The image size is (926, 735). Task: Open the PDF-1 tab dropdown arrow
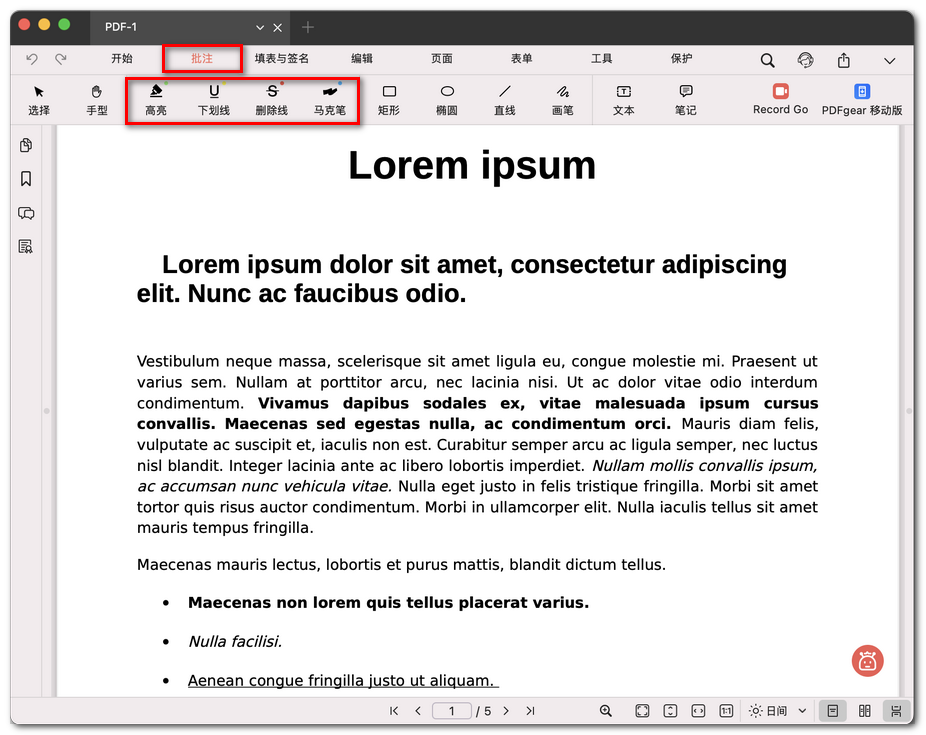260,28
